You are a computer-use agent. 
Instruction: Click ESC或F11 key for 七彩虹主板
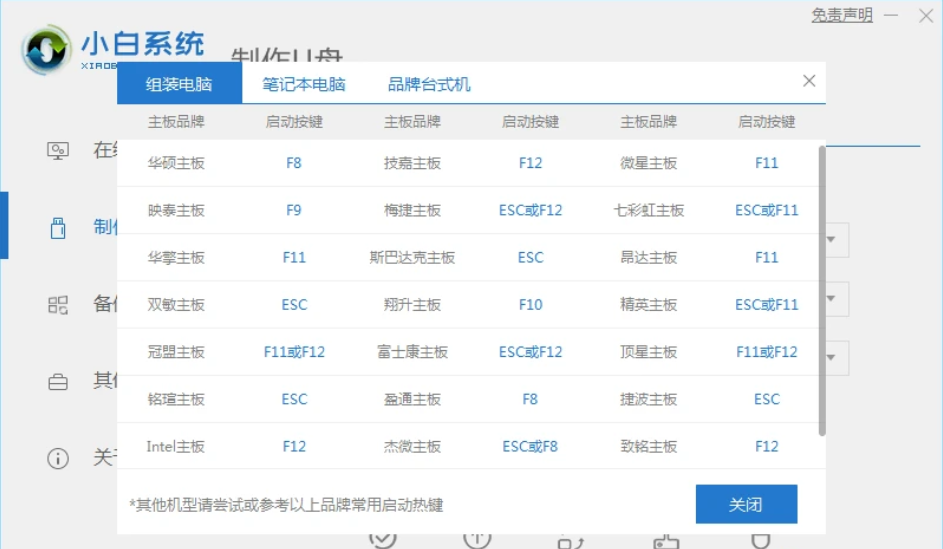(x=767, y=210)
